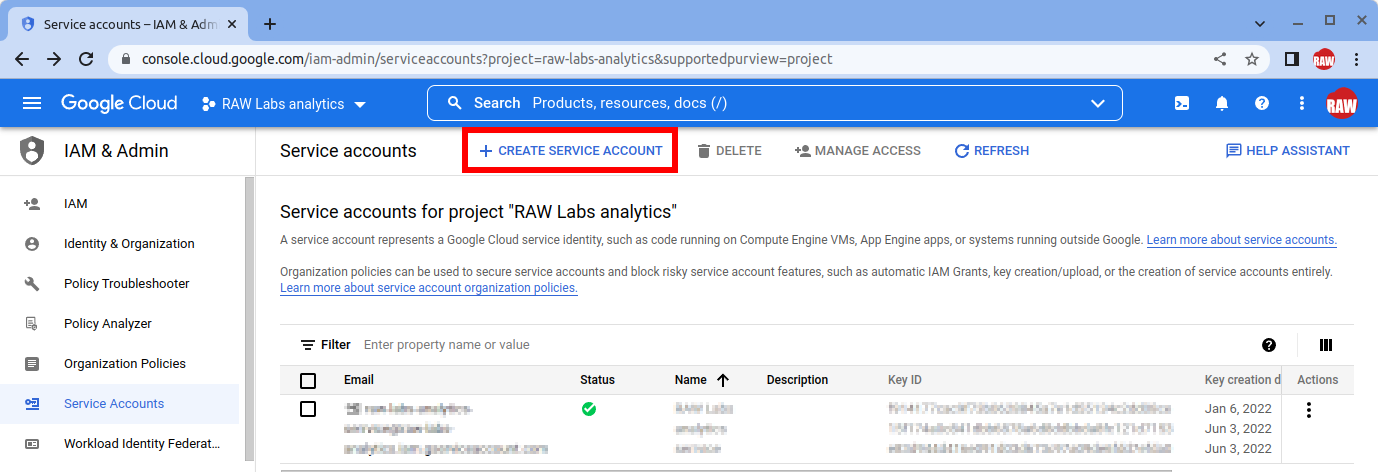1378x472 pixels.
Task: Click the Key ID column header
Action: pyautogui.click(x=905, y=380)
